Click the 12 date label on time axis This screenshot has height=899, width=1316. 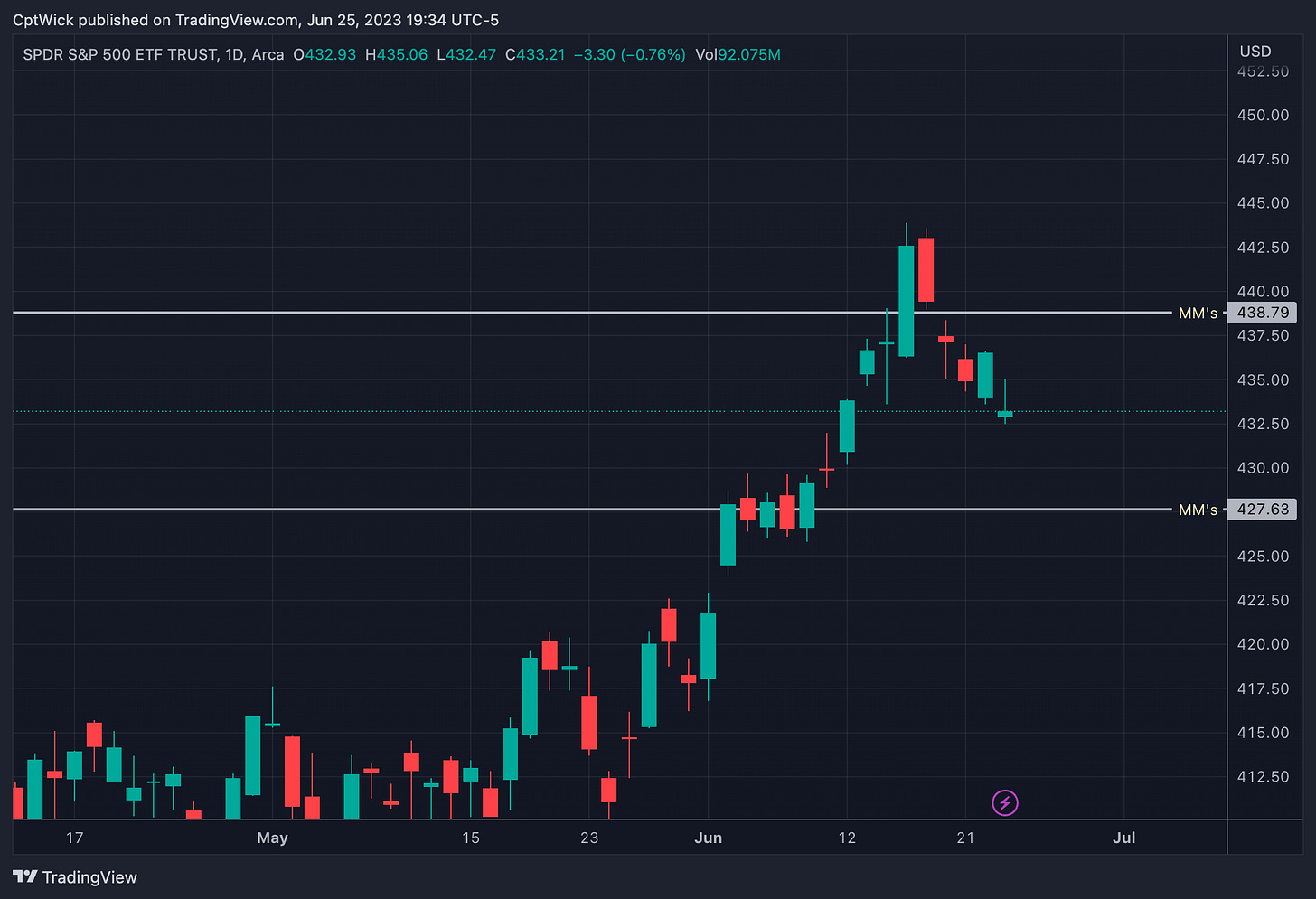[847, 838]
